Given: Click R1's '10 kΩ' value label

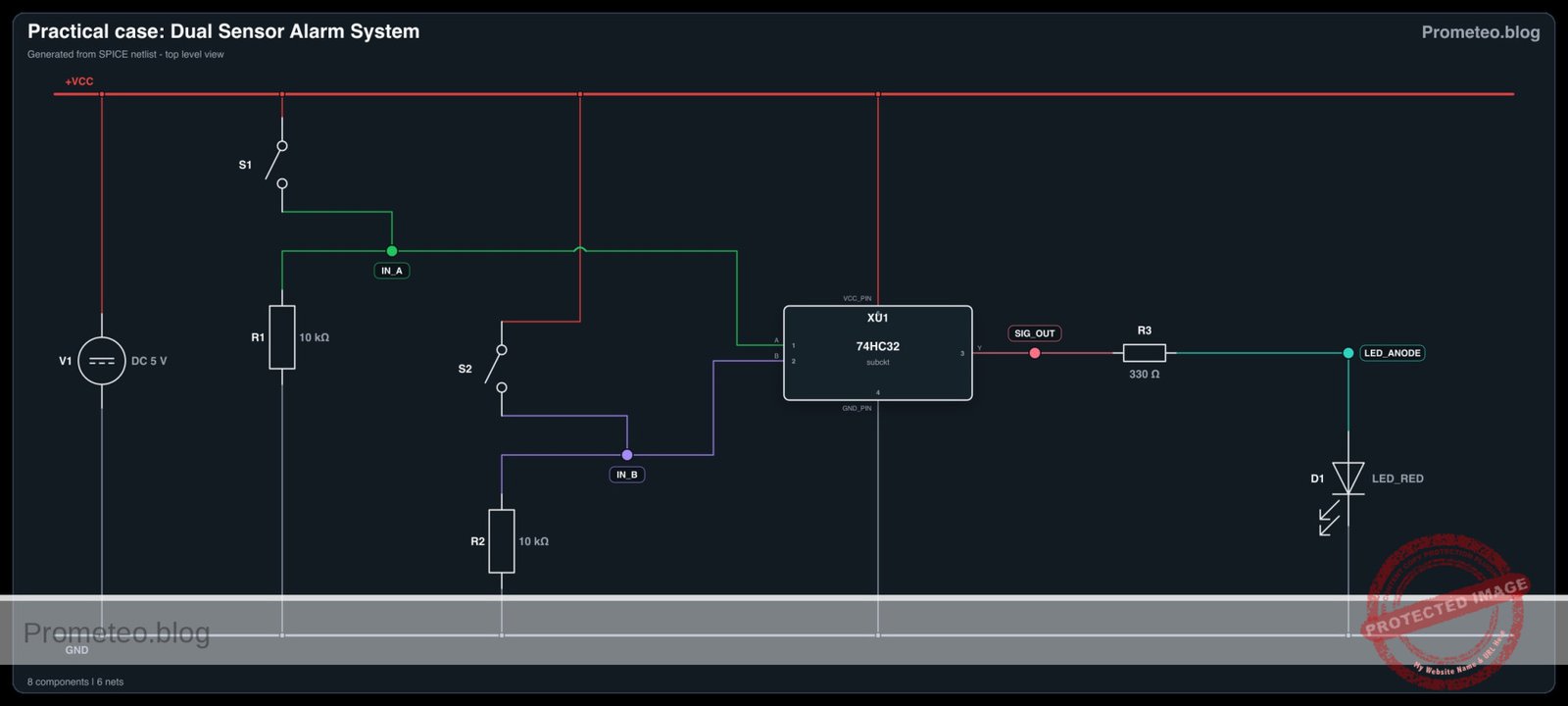Looking at the screenshot, I should [314, 337].
